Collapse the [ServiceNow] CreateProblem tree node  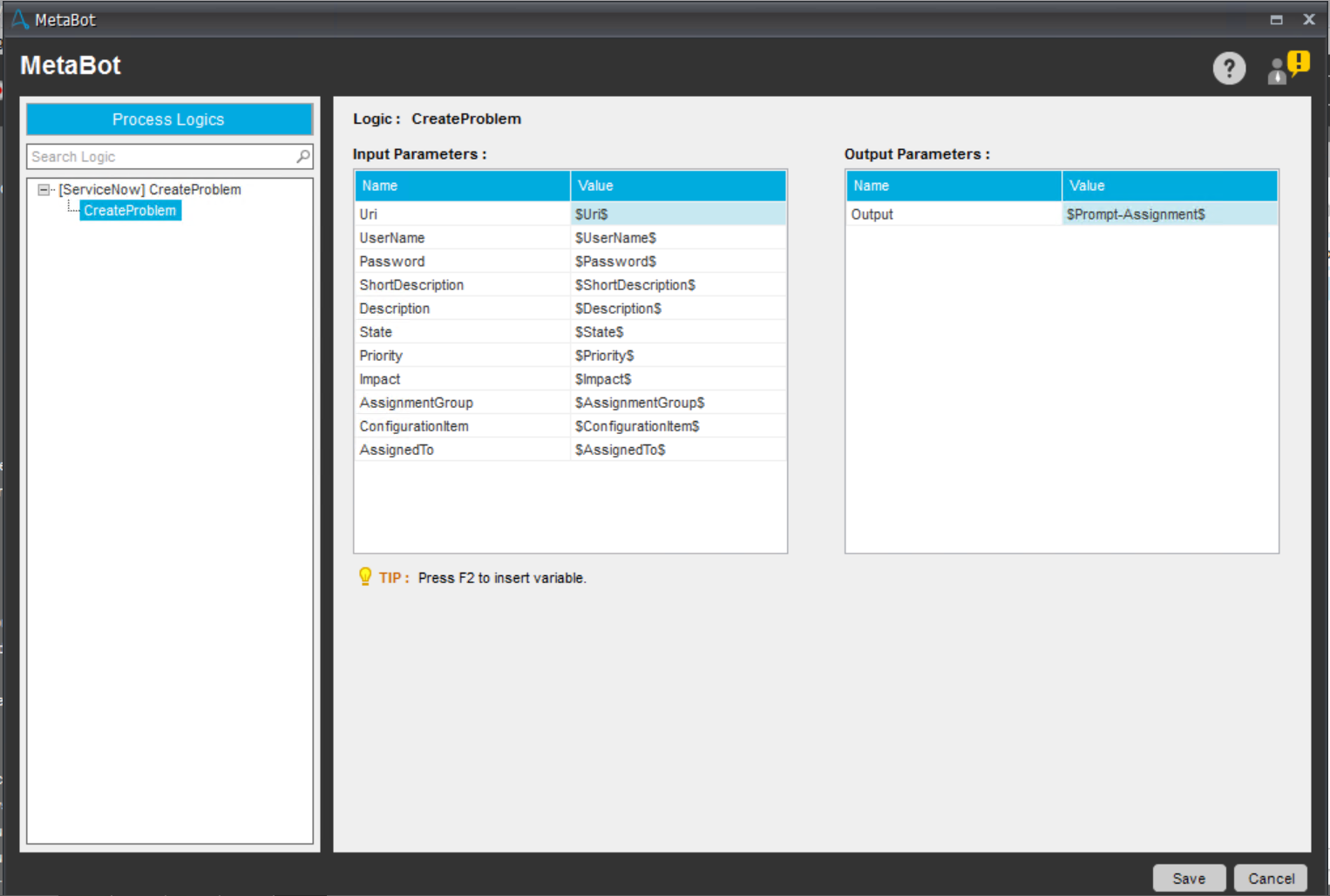tap(44, 189)
